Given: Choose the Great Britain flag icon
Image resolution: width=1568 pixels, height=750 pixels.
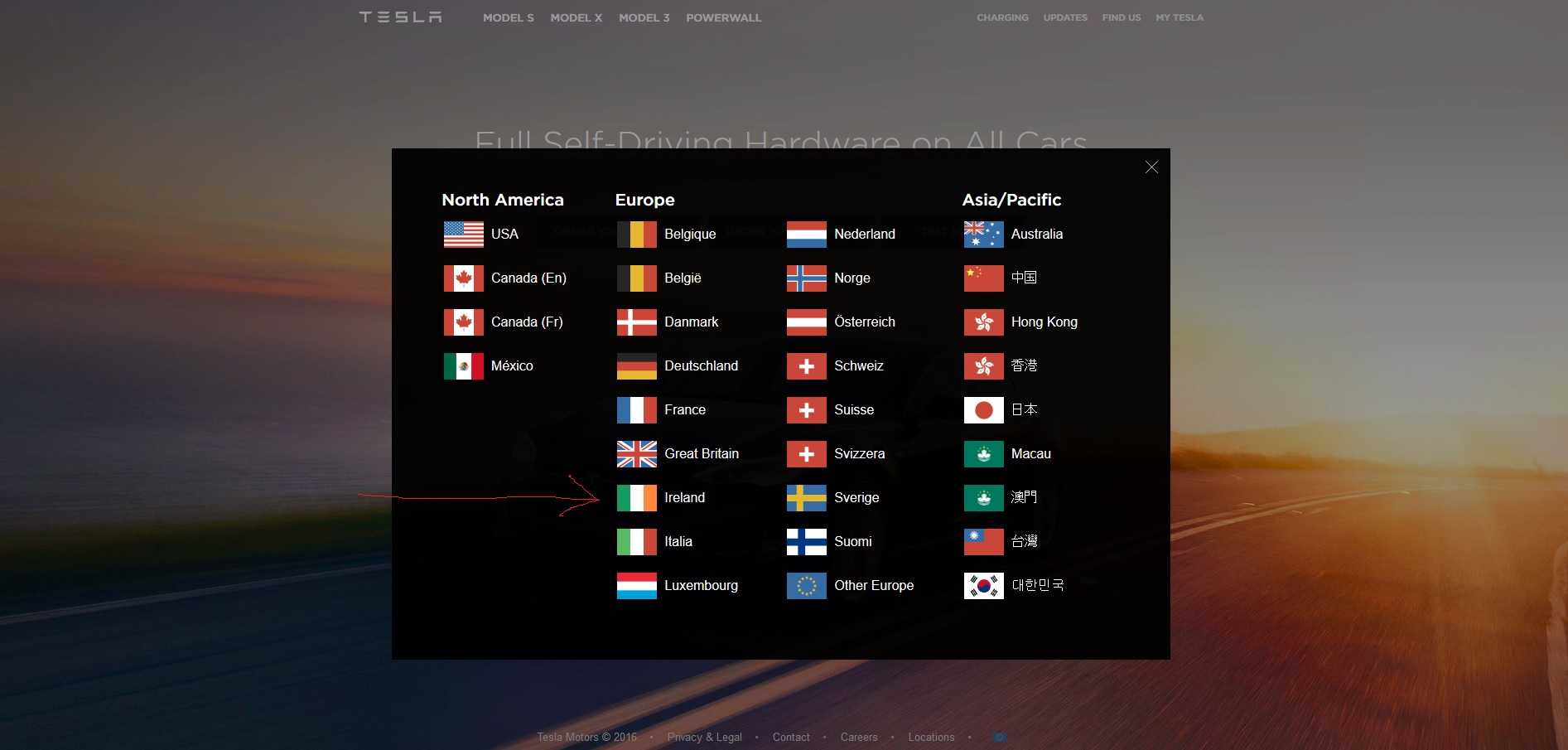Looking at the screenshot, I should click(636, 454).
